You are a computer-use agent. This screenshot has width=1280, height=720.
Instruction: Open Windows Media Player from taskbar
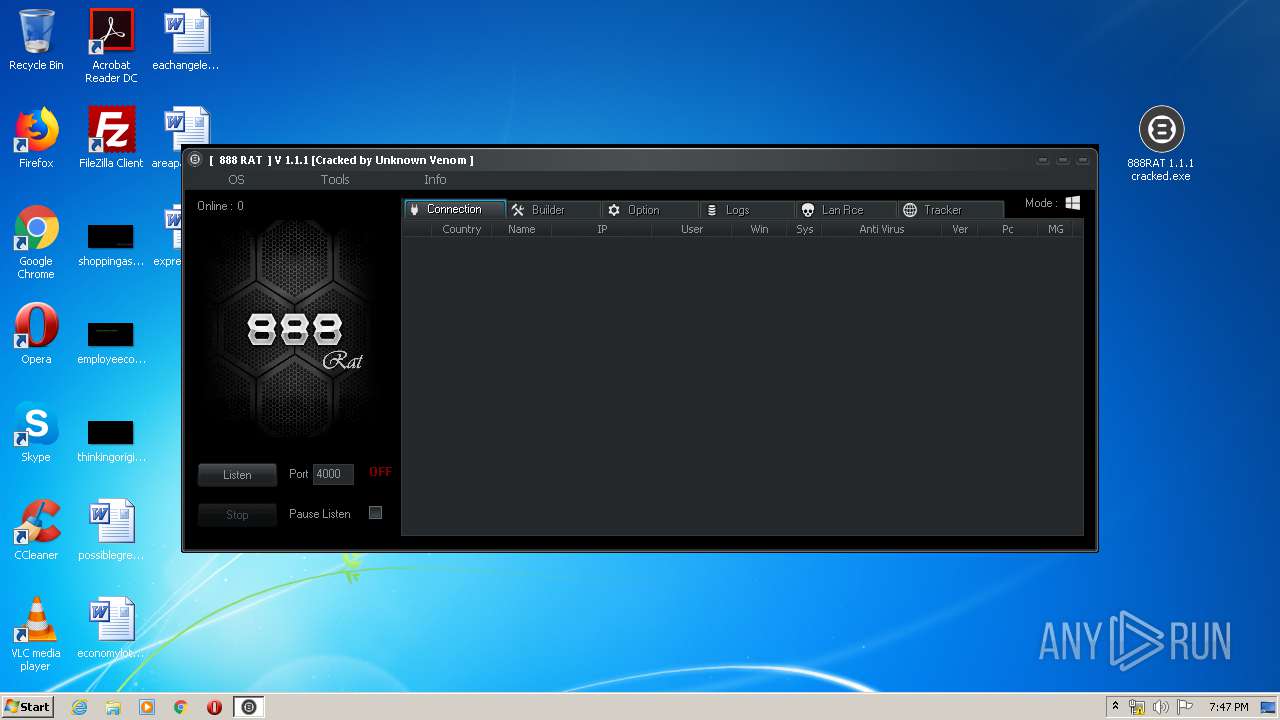click(x=147, y=707)
